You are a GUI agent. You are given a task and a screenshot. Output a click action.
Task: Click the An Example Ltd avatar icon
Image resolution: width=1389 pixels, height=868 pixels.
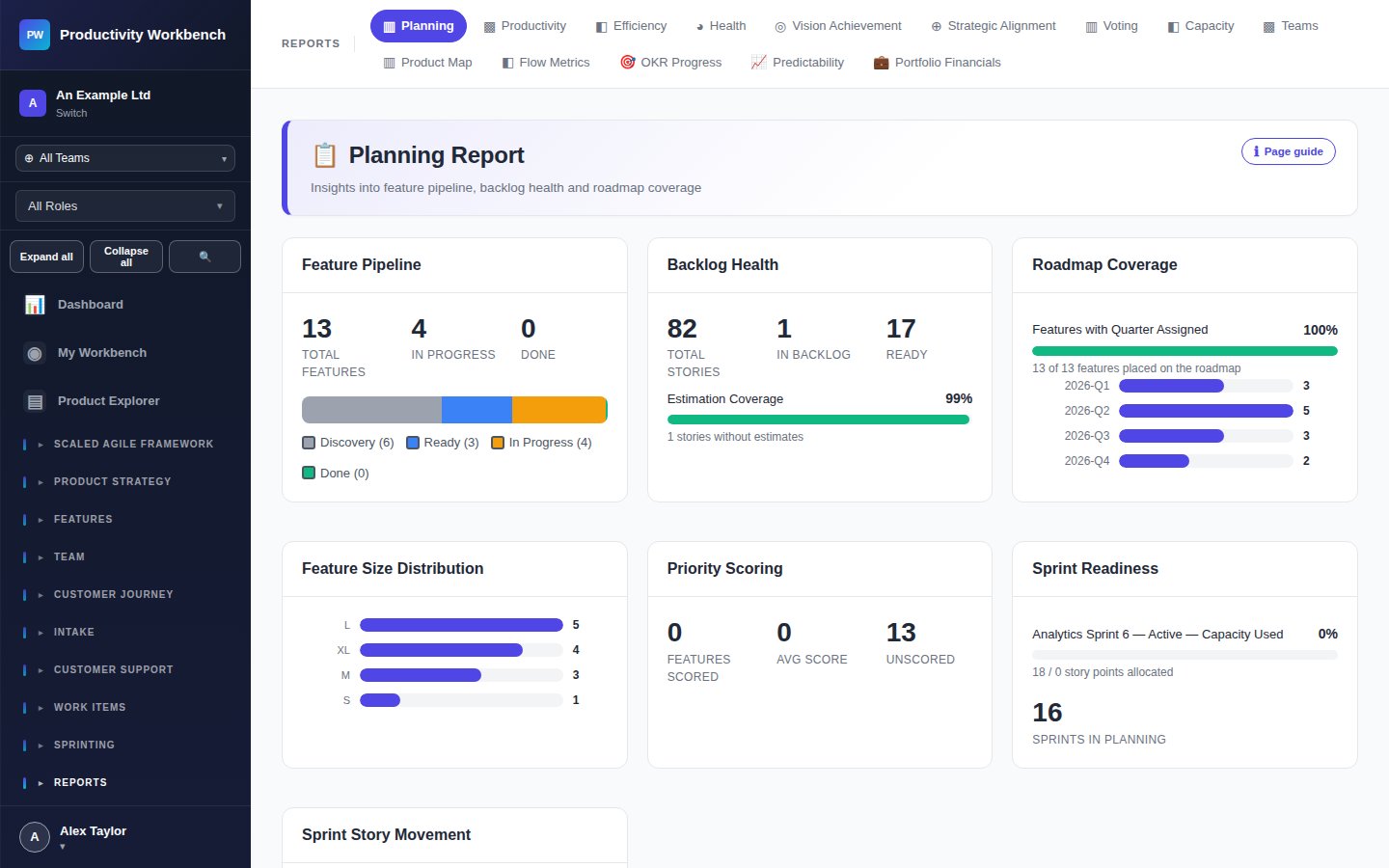point(33,103)
